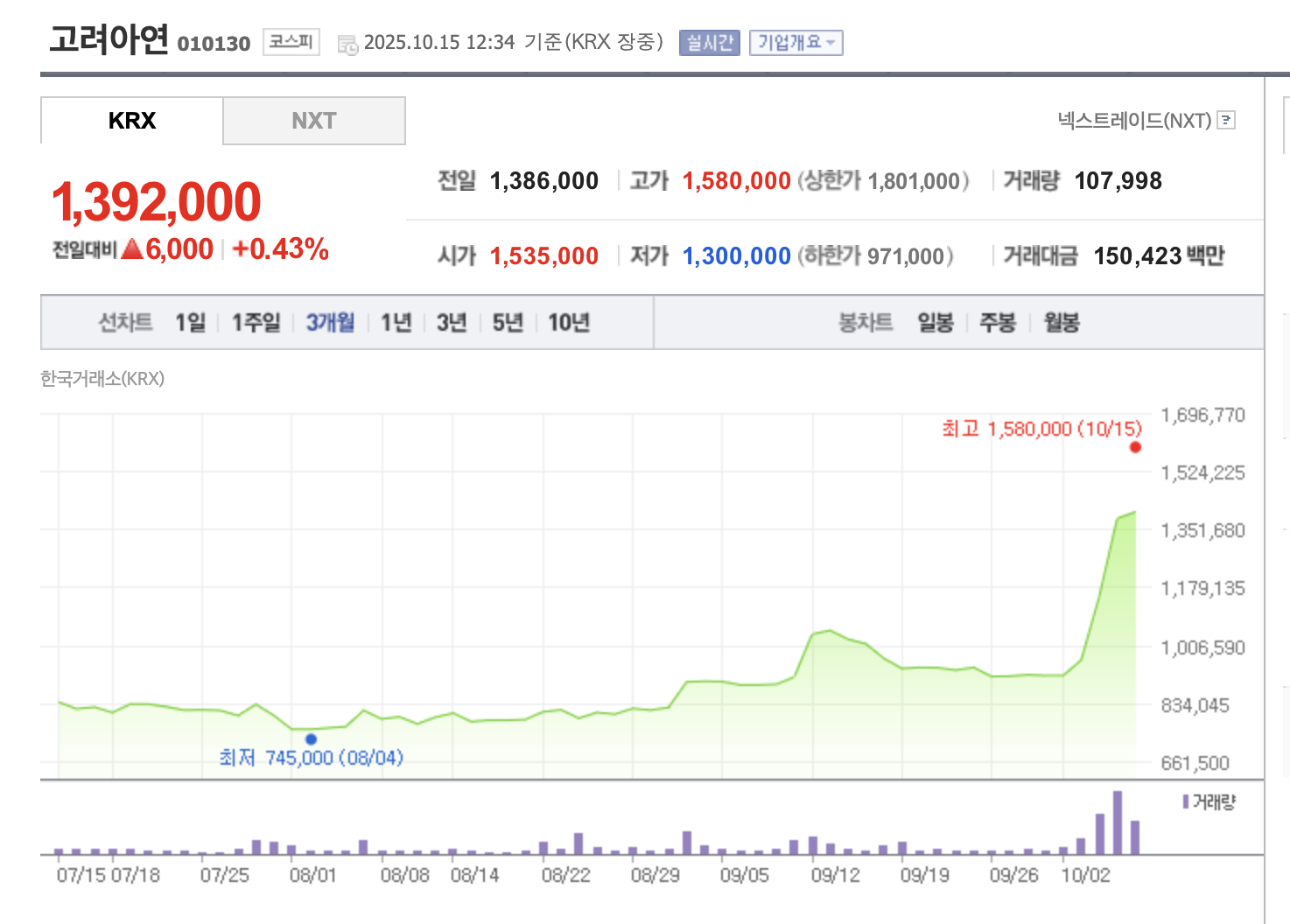Click the 넥스트레이드(NXT) link
This screenshot has height=924, width=1290.
coord(1133,121)
